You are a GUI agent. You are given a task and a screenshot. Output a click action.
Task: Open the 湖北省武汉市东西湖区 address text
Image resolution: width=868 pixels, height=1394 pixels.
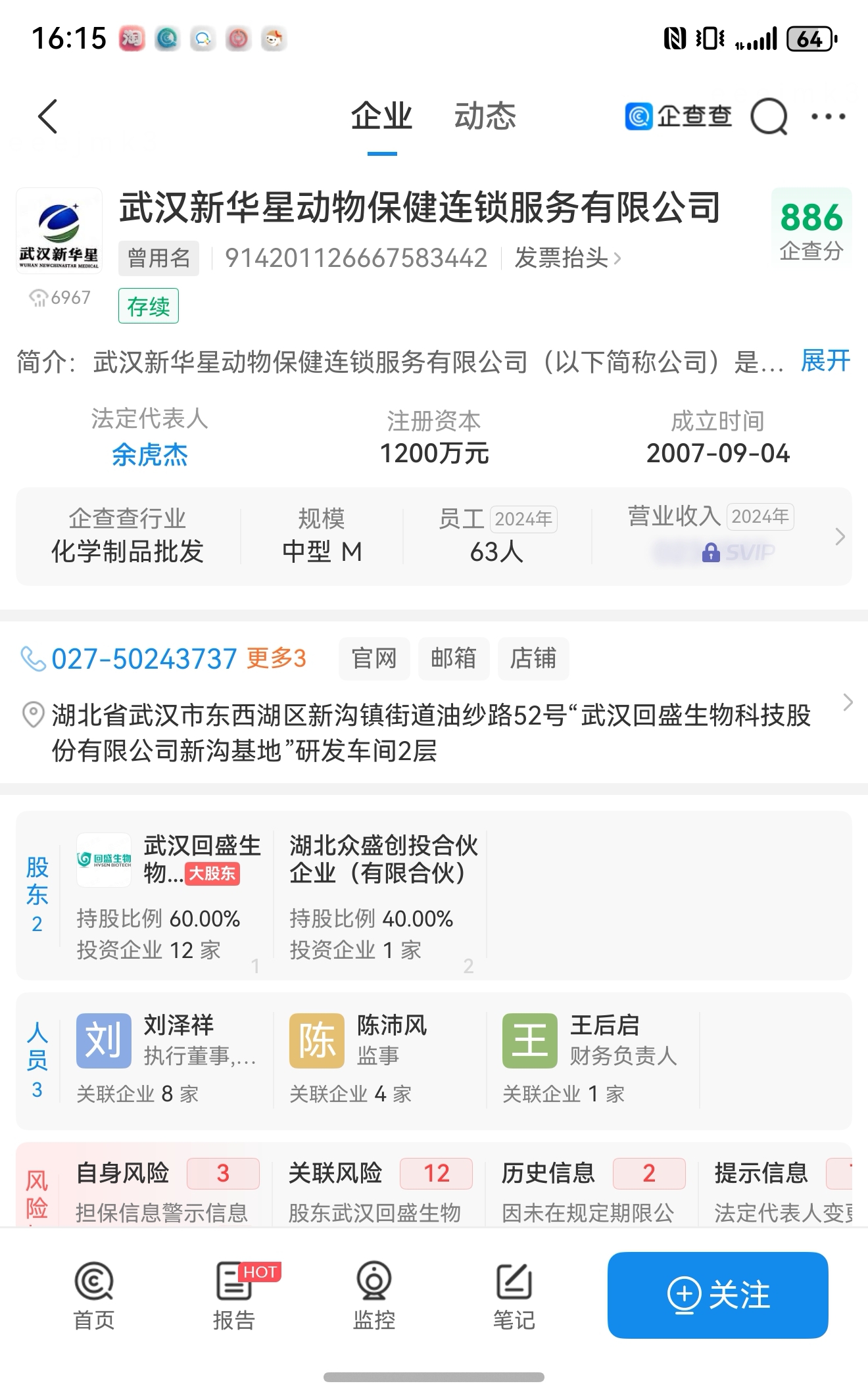(x=431, y=733)
